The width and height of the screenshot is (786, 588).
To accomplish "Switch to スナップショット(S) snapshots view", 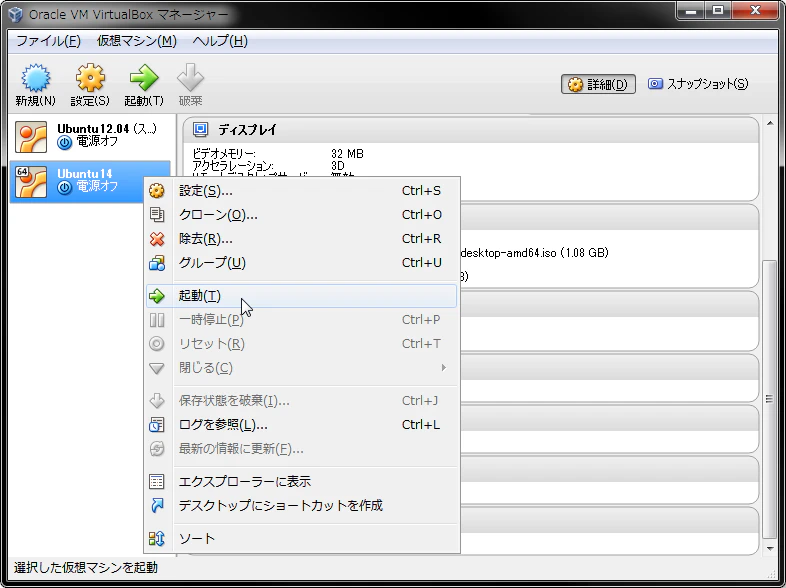I will (x=698, y=84).
